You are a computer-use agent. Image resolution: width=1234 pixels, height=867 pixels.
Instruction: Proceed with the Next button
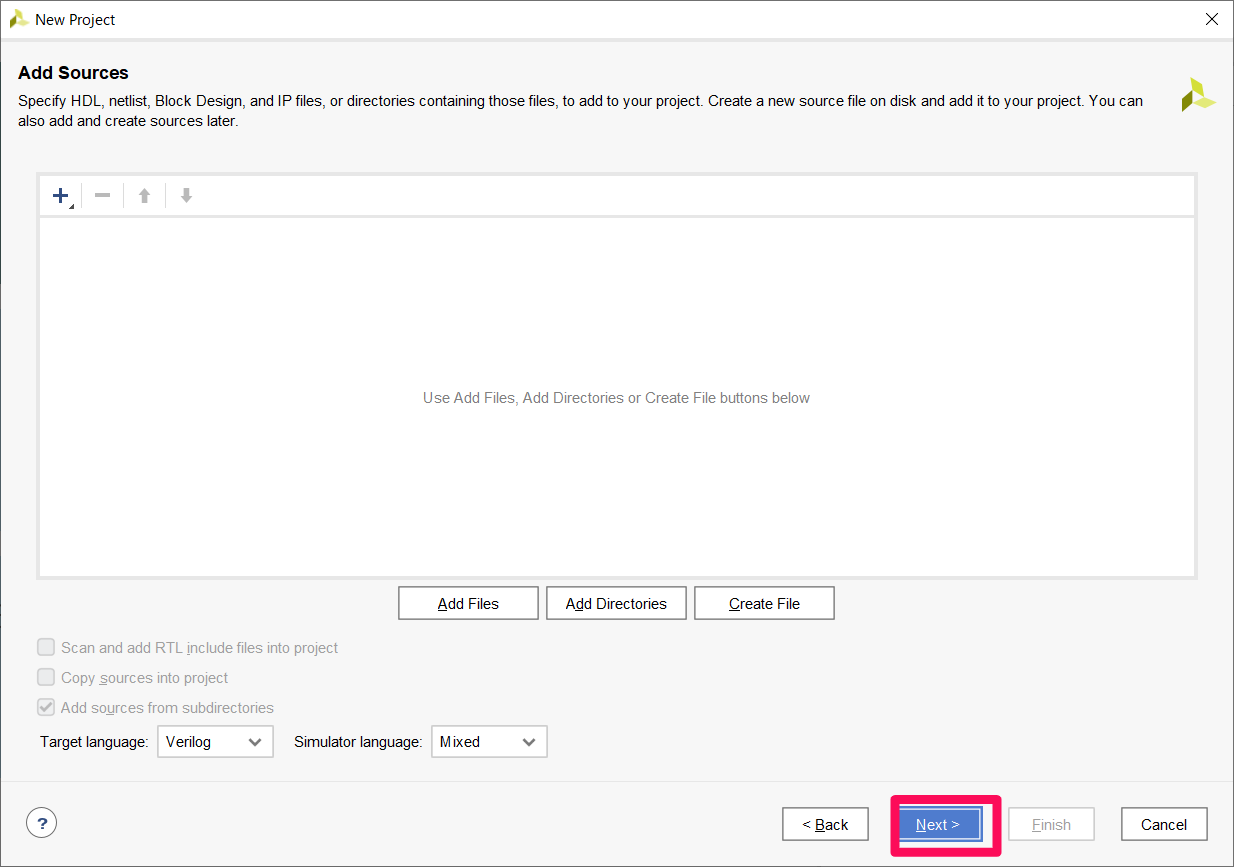point(938,824)
